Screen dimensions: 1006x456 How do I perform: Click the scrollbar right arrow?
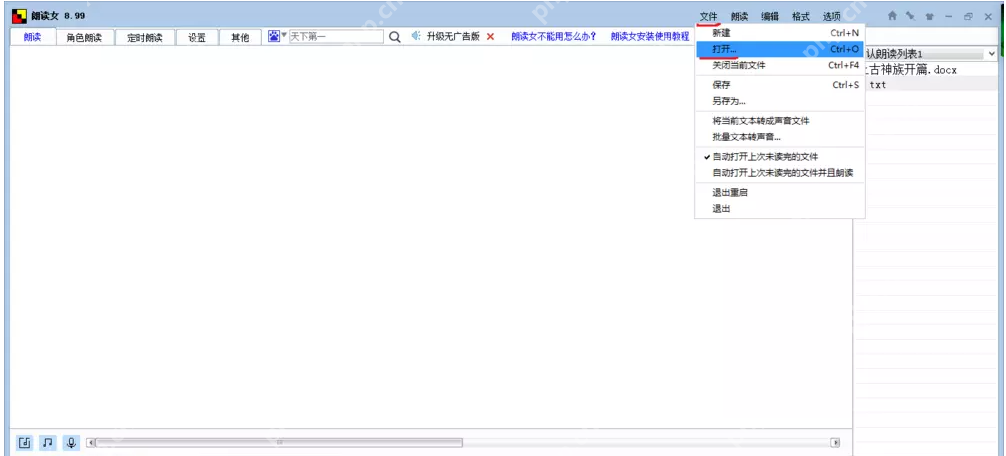tap(835, 443)
